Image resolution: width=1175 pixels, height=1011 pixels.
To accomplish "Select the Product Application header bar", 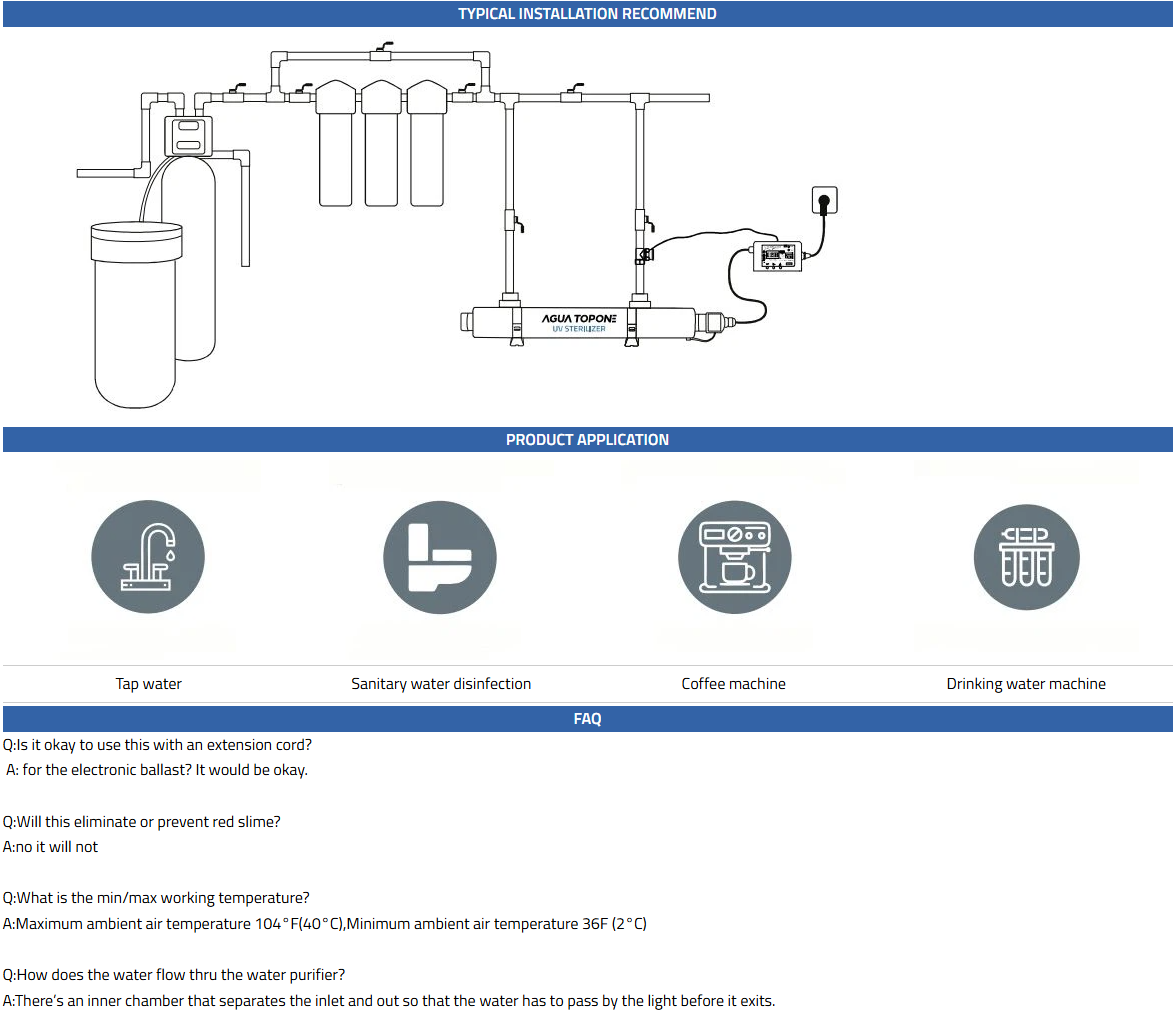I will [x=587, y=440].
